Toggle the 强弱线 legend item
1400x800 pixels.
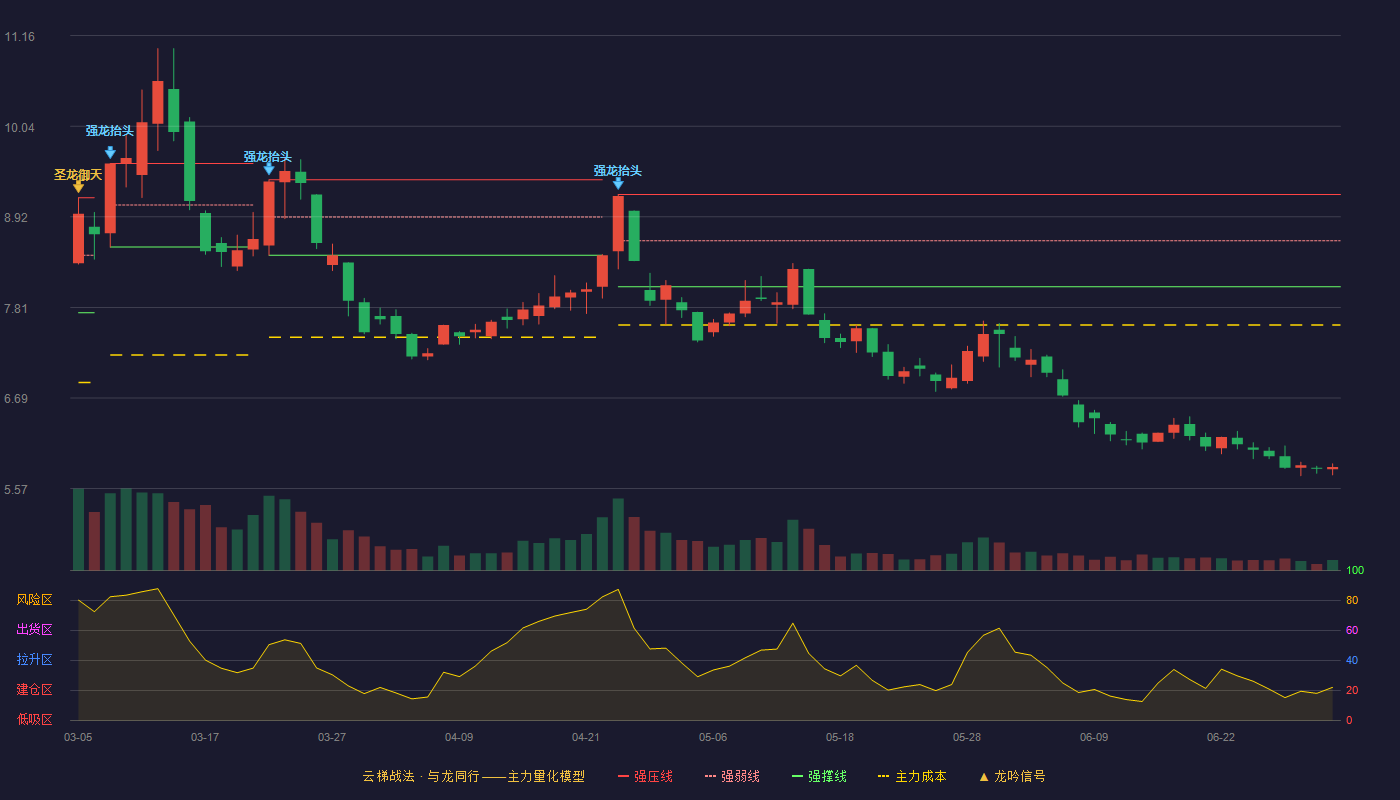click(x=732, y=776)
